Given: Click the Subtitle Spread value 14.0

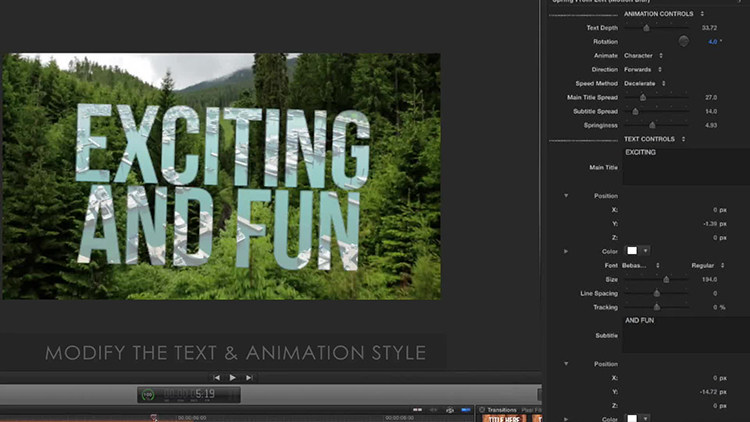Looking at the screenshot, I should click(711, 111).
